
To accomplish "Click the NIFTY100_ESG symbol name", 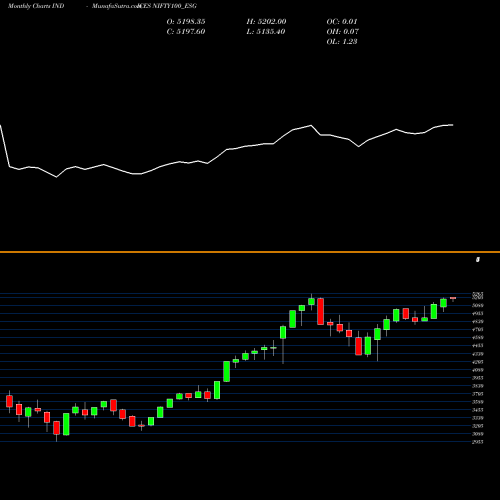I will coord(174,6).
